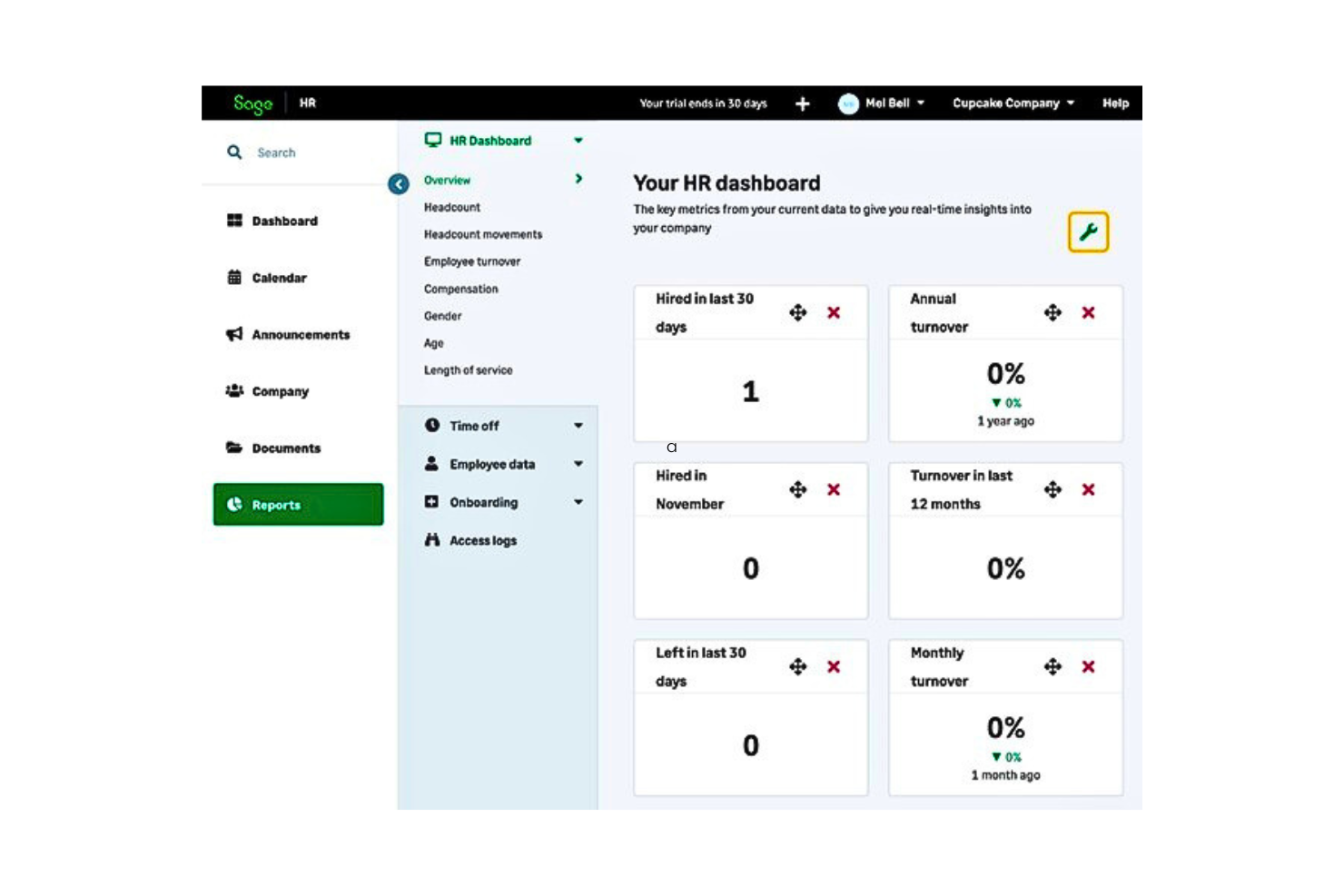Select the Overview report link
1344x896 pixels.
coord(447,180)
